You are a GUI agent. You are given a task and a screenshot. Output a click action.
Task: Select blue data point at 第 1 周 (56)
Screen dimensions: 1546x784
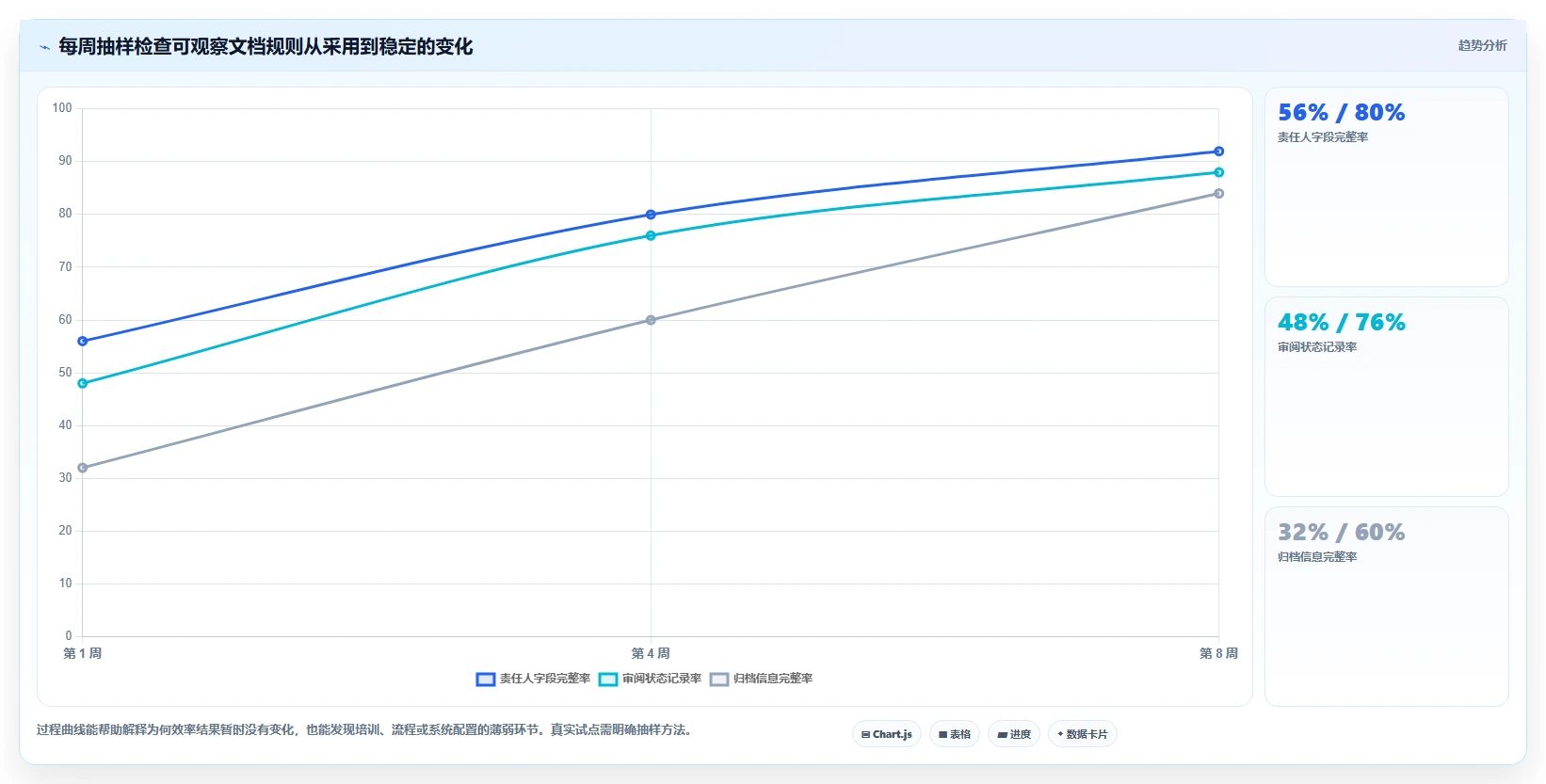83,342
